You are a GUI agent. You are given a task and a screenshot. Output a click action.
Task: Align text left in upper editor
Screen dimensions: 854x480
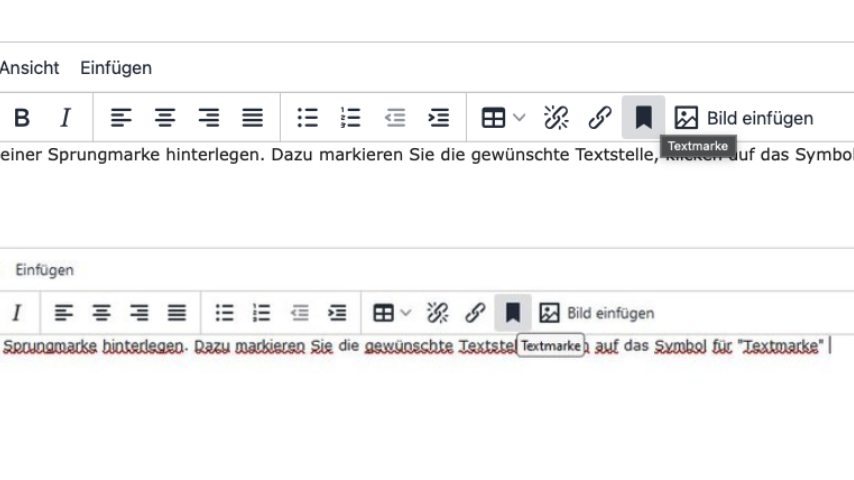pos(121,118)
